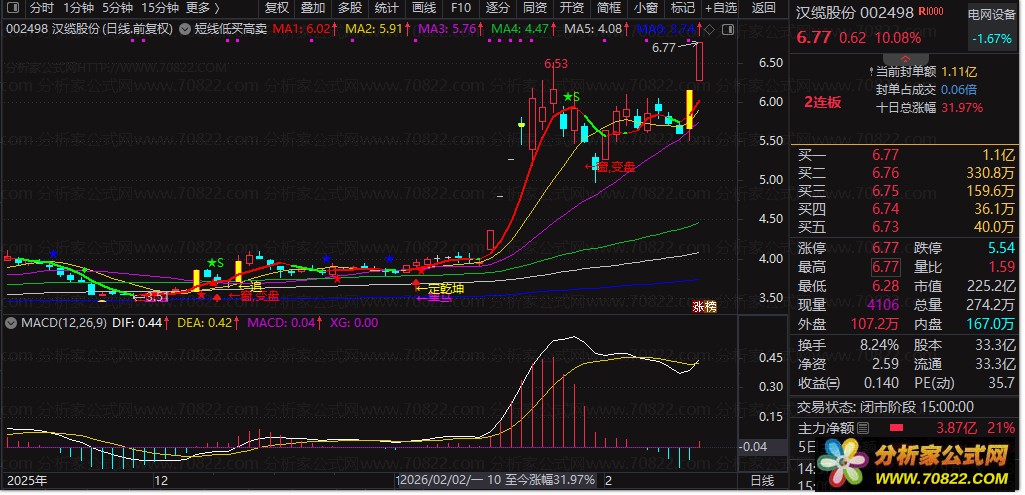This screenshot has width=1025, height=495.
Task: Click the green star S sell signal near 6.53
Action: [572, 97]
